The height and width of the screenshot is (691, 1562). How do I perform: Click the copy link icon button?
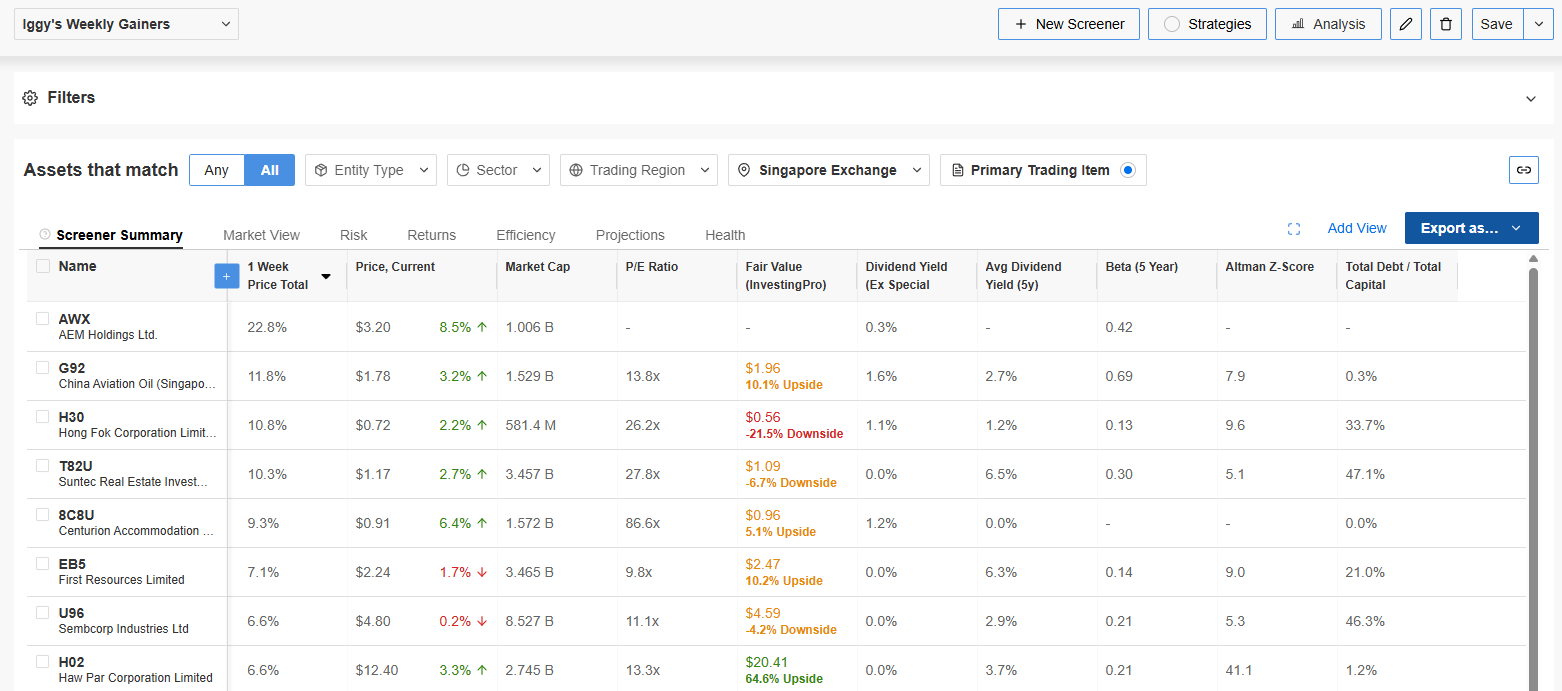pyautogui.click(x=1524, y=170)
